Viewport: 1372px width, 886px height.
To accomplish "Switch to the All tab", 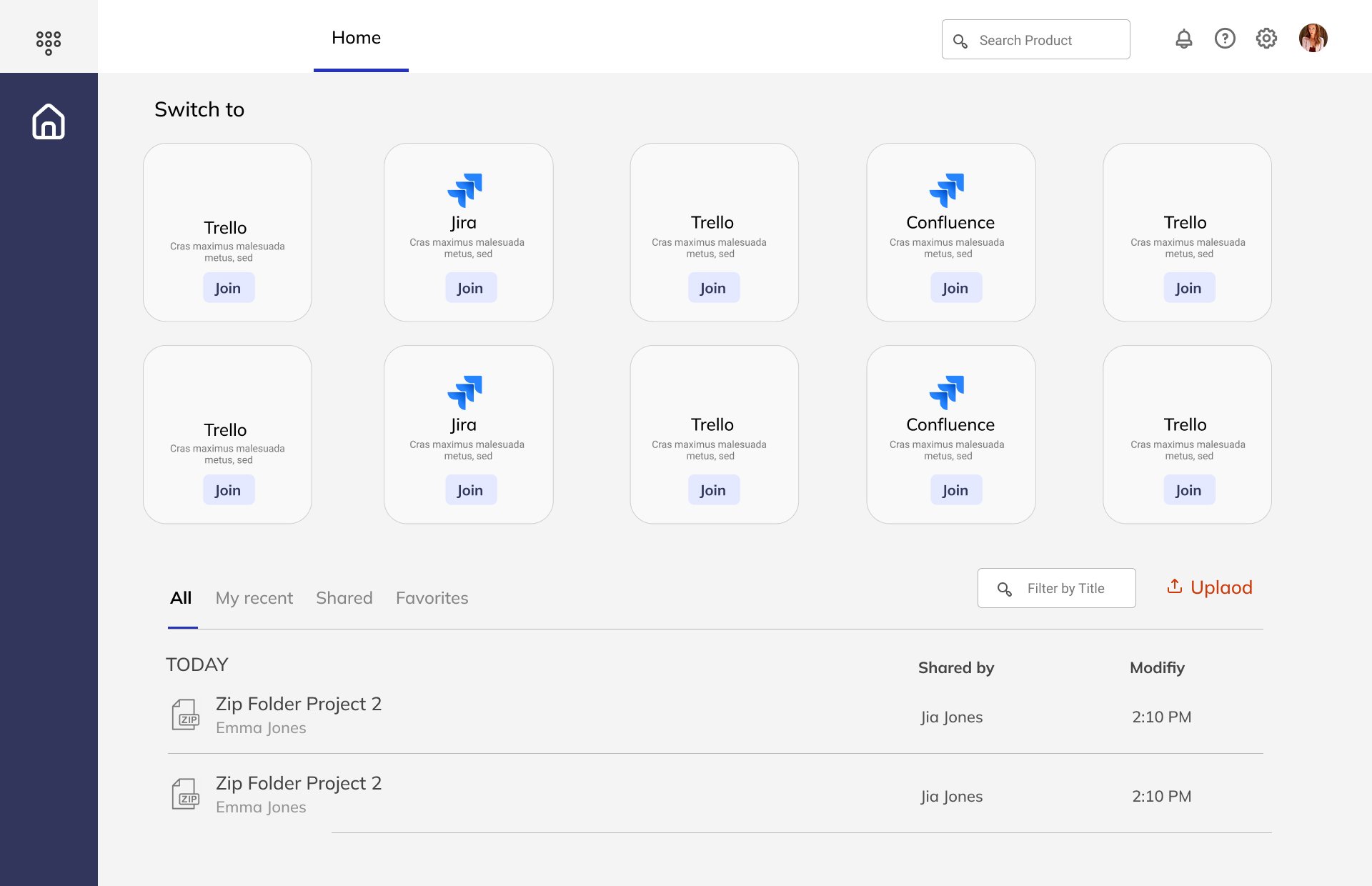I will click(x=181, y=598).
